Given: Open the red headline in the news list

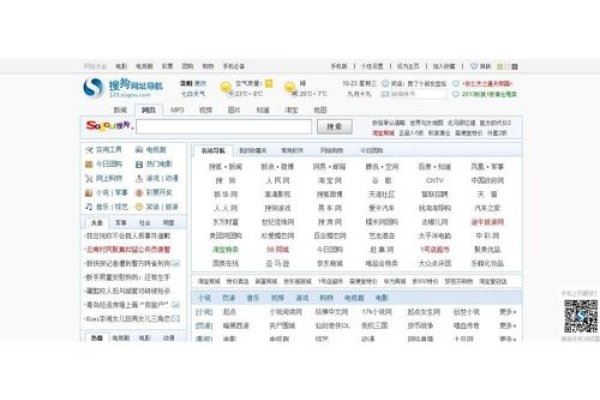Looking at the screenshot, I should pos(128,250).
